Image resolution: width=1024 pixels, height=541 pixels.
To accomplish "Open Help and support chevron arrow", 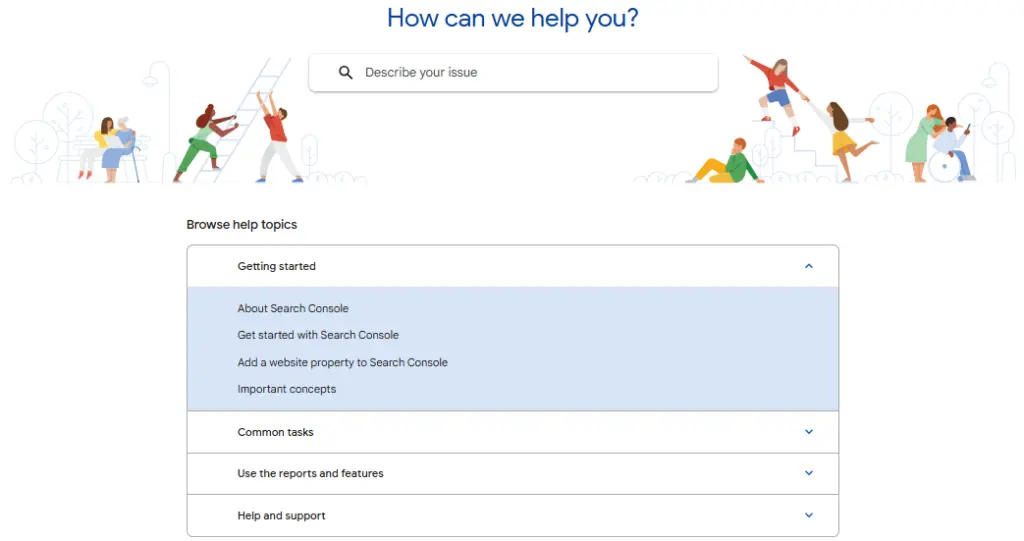I will (809, 516).
